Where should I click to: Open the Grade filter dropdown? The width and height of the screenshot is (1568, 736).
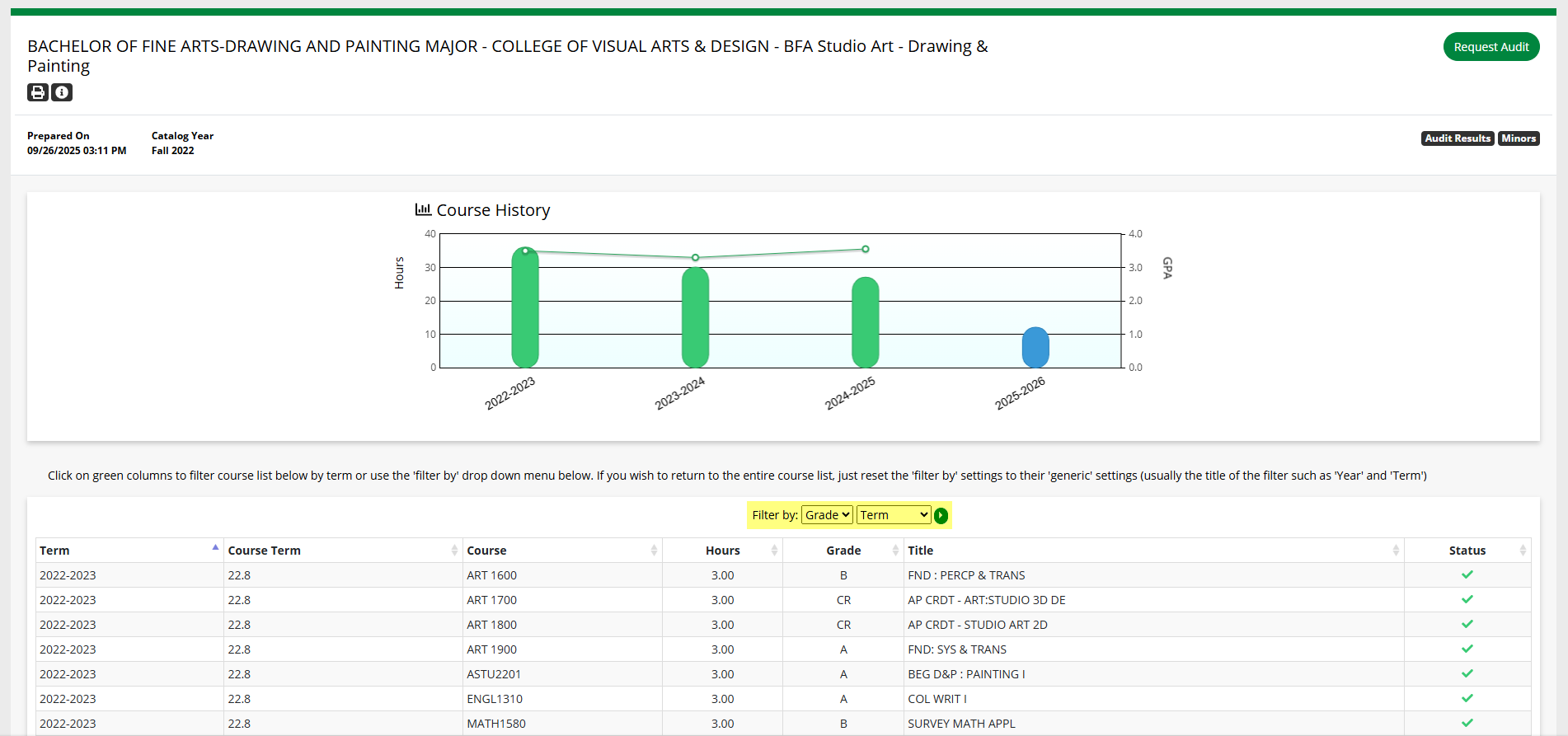827,515
